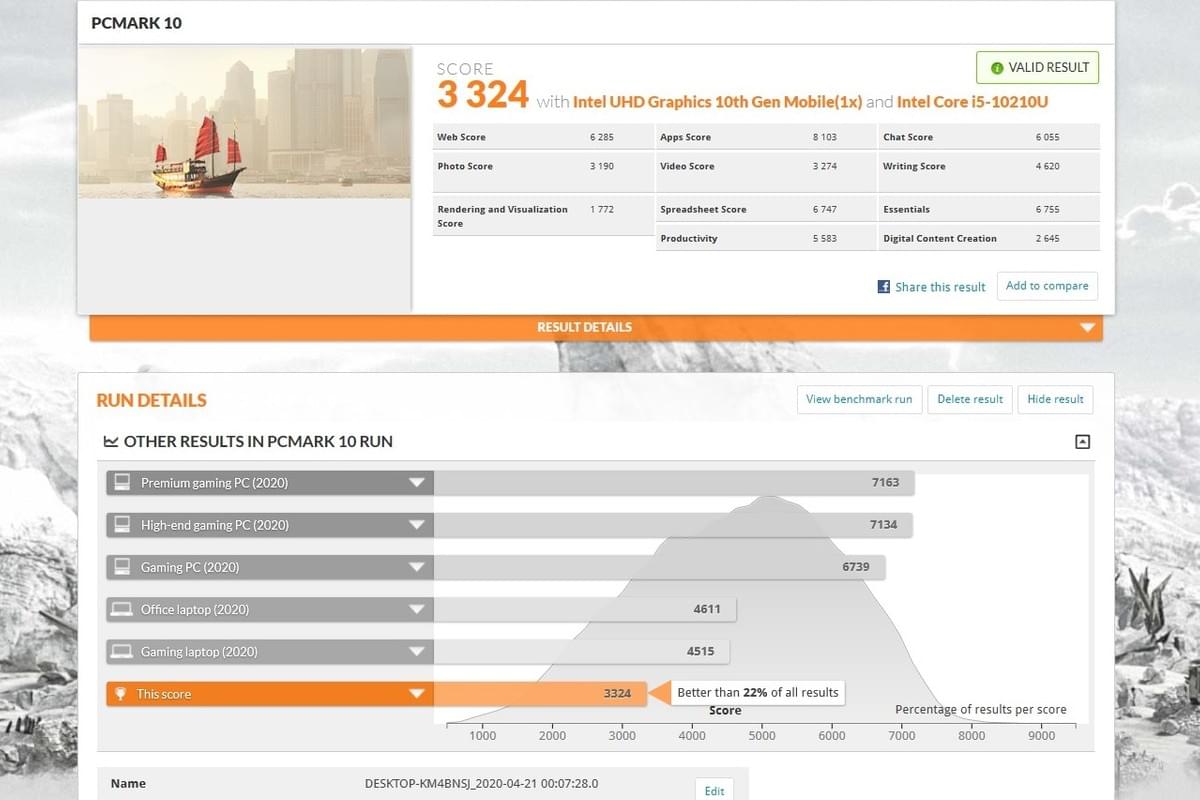1200x800 pixels.
Task: Click the Facebook share icon
Action: [884, 287]
